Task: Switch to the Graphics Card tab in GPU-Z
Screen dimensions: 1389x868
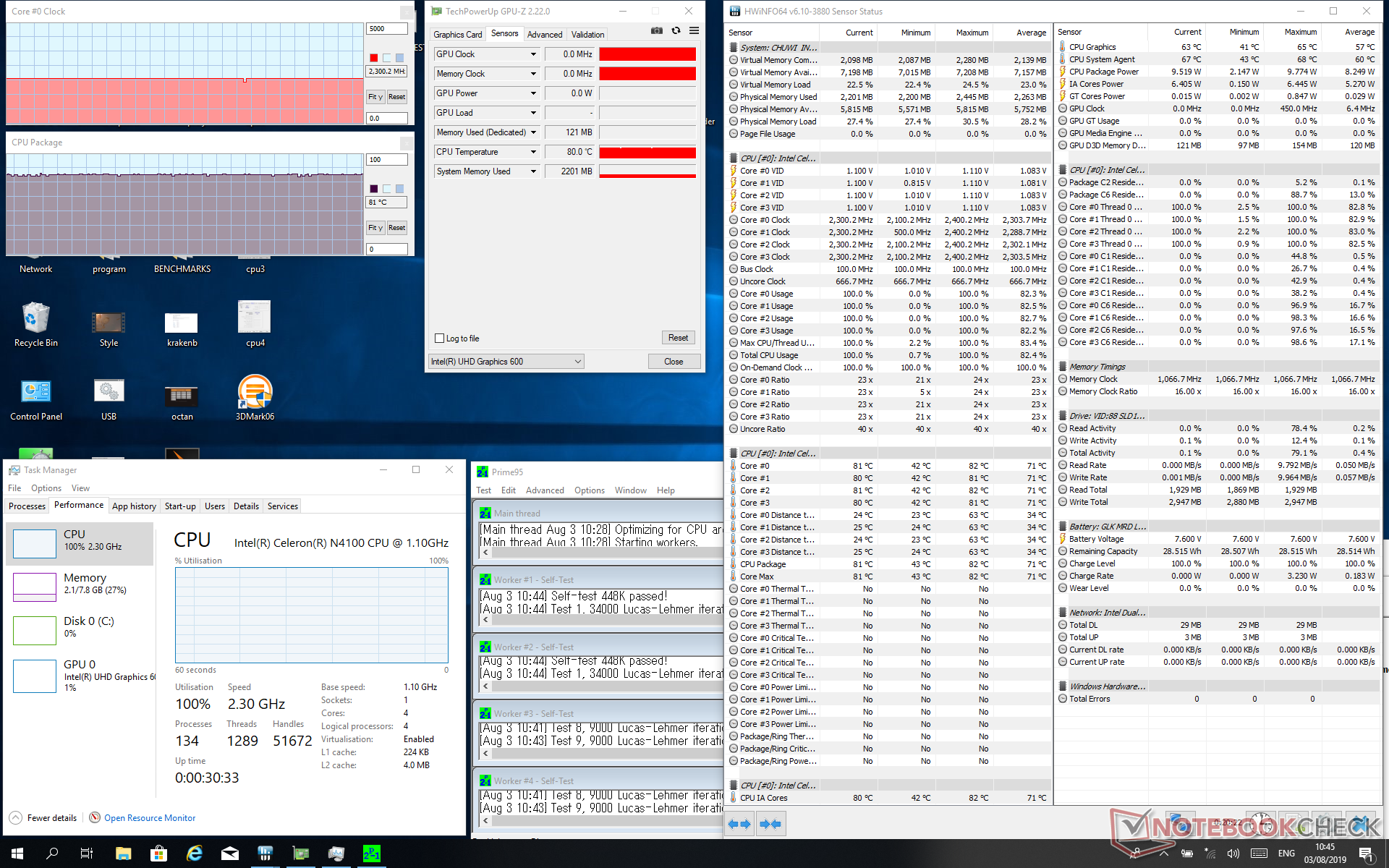Action: (457, 35)
